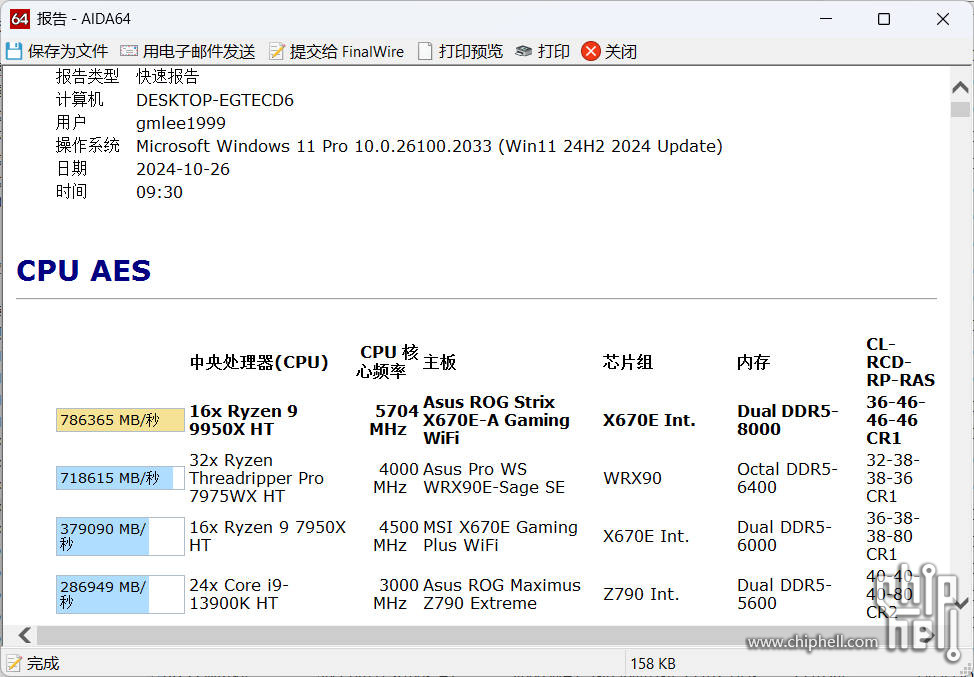Click the 158 KB status bar entry

653,663
